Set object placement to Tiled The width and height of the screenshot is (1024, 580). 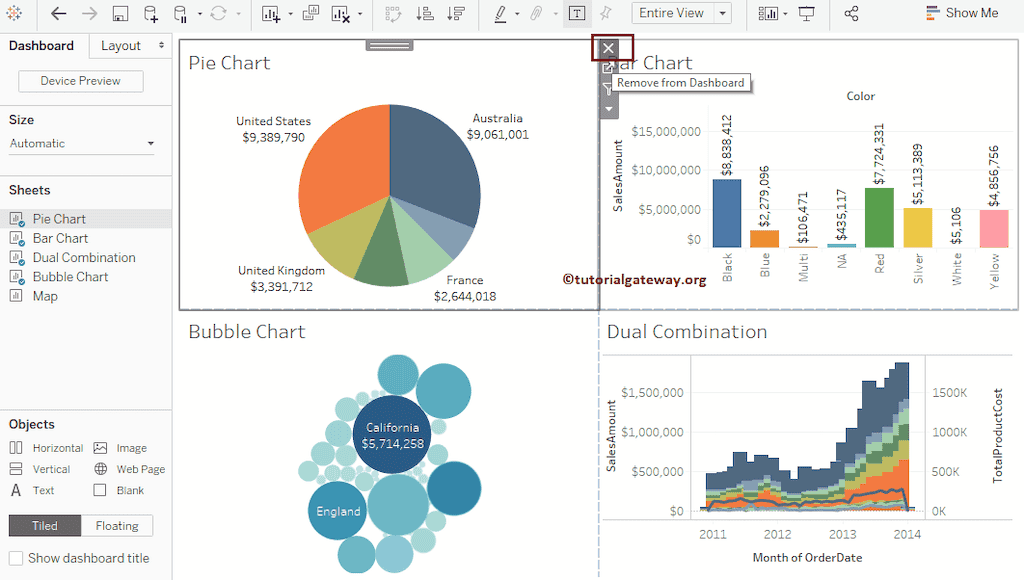pyautogui.click(x=45, y=526)
